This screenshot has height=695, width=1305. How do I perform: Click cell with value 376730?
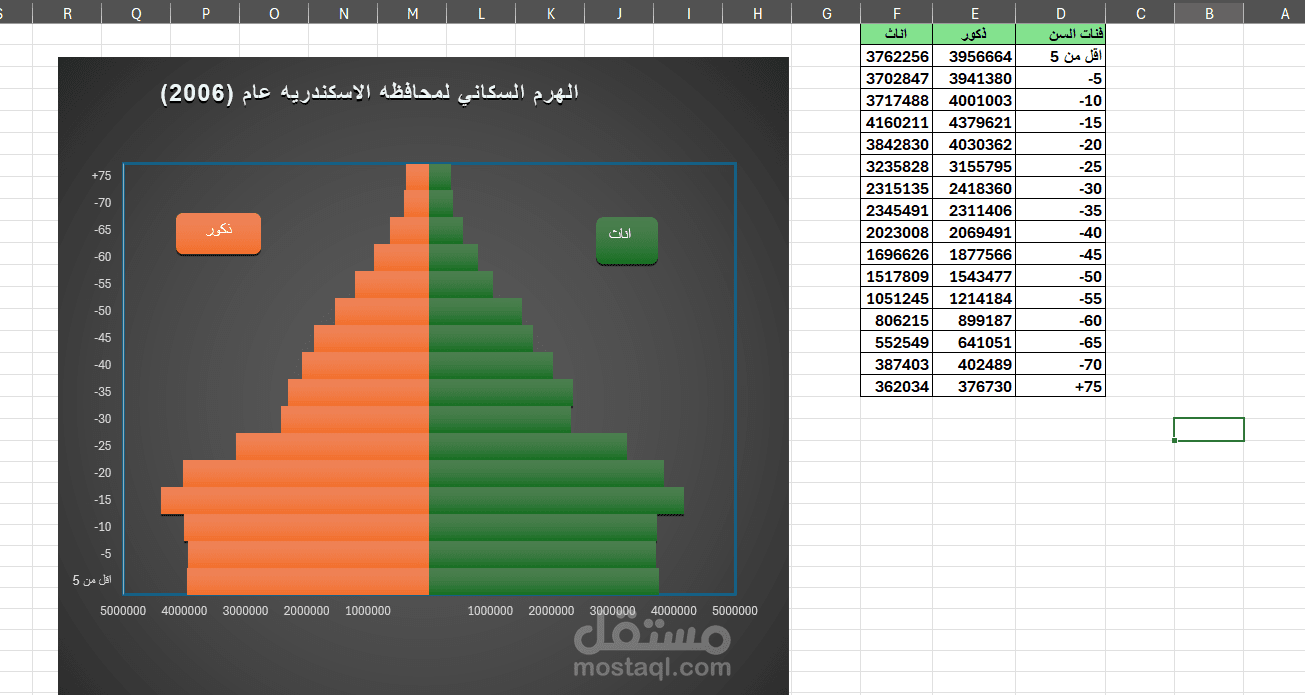tap(974, 387)
